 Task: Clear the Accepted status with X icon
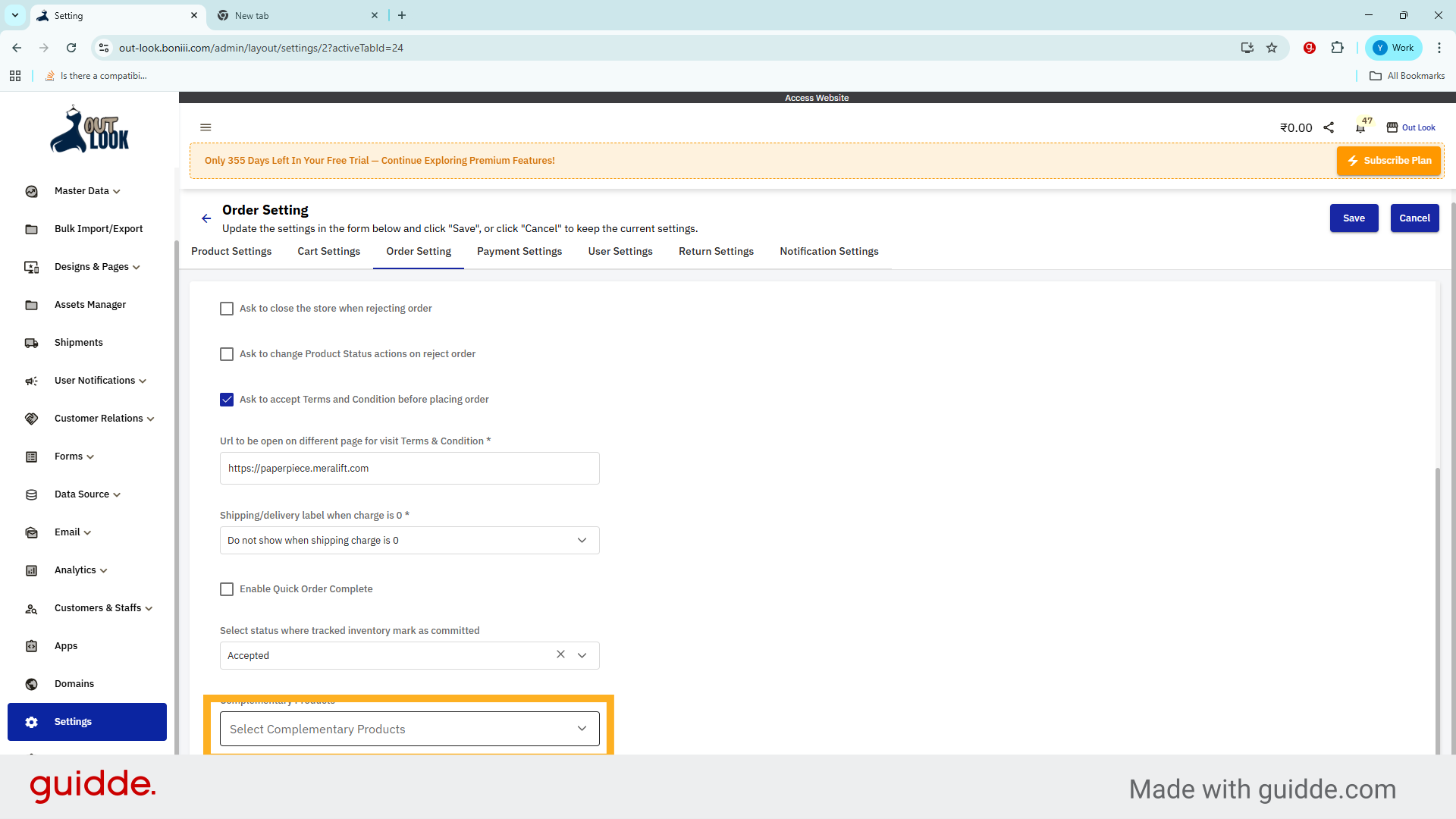click(x=560, y=654)
